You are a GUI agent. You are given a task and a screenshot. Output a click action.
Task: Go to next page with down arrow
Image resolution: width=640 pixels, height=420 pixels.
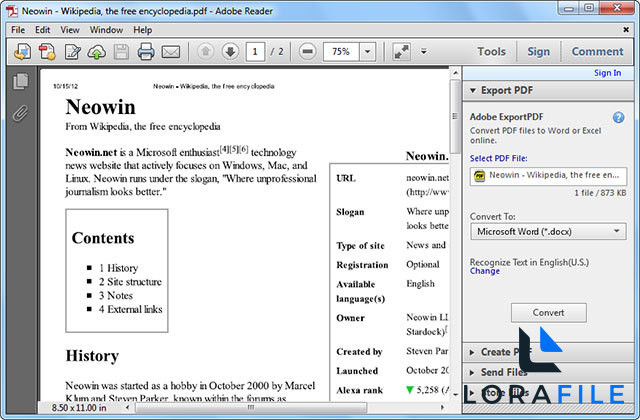coord(230,51)
